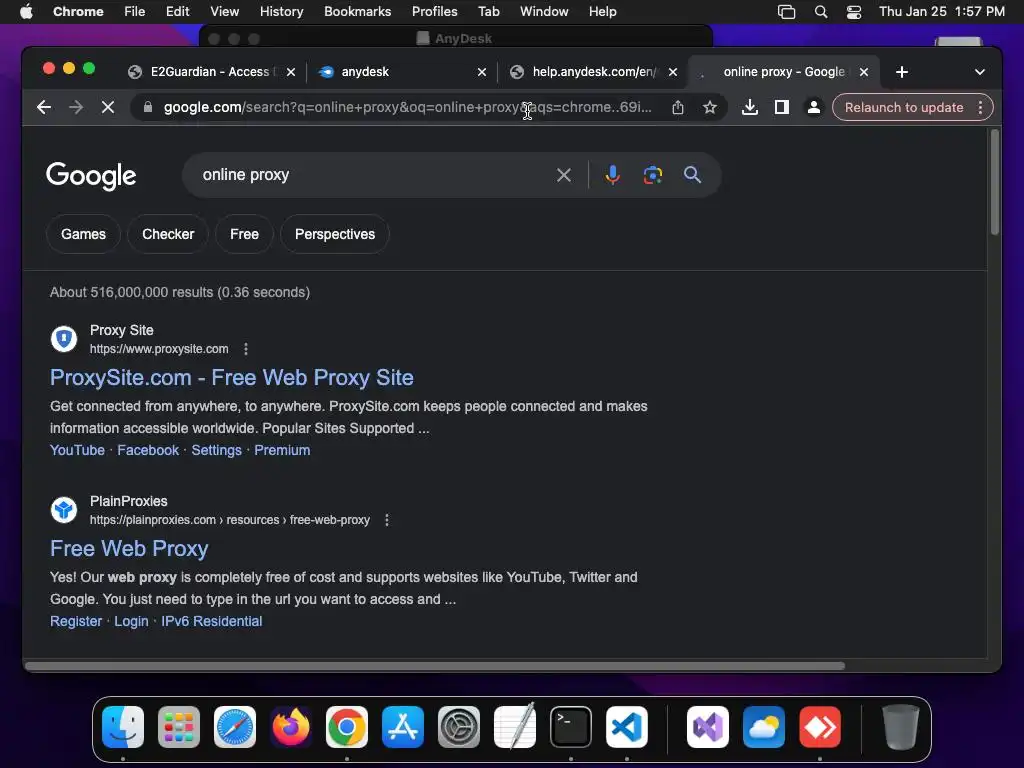Open IPv6 Residential sitelink
The image size is (1024, 768).
click(x=212, y=621)
